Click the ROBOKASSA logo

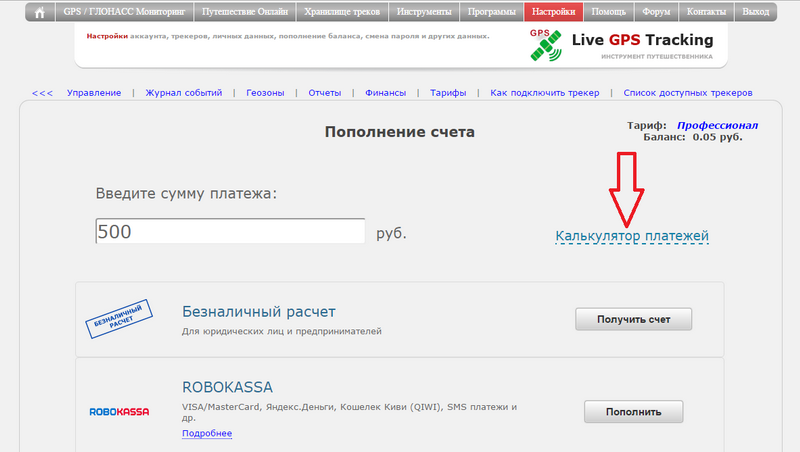[x=119, y=411]
